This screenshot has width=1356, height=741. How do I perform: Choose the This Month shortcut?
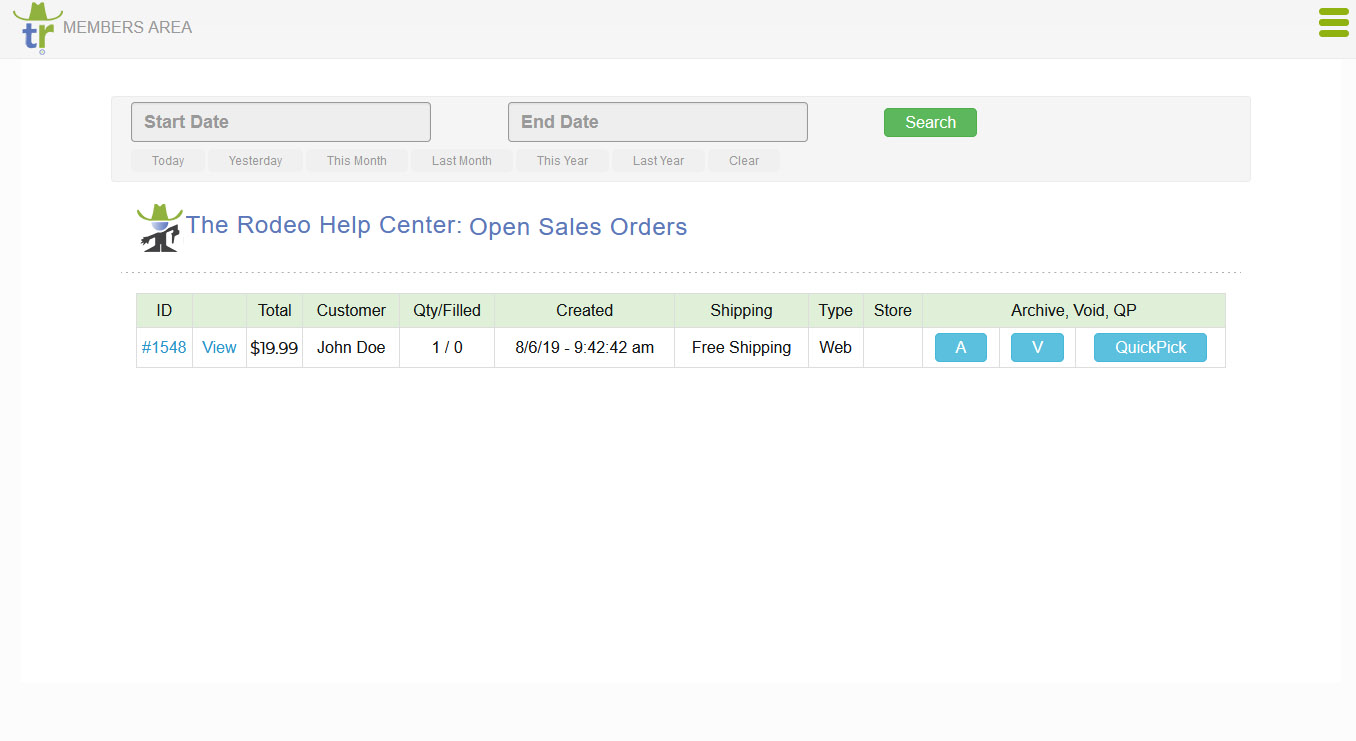(x=357, y=161)
